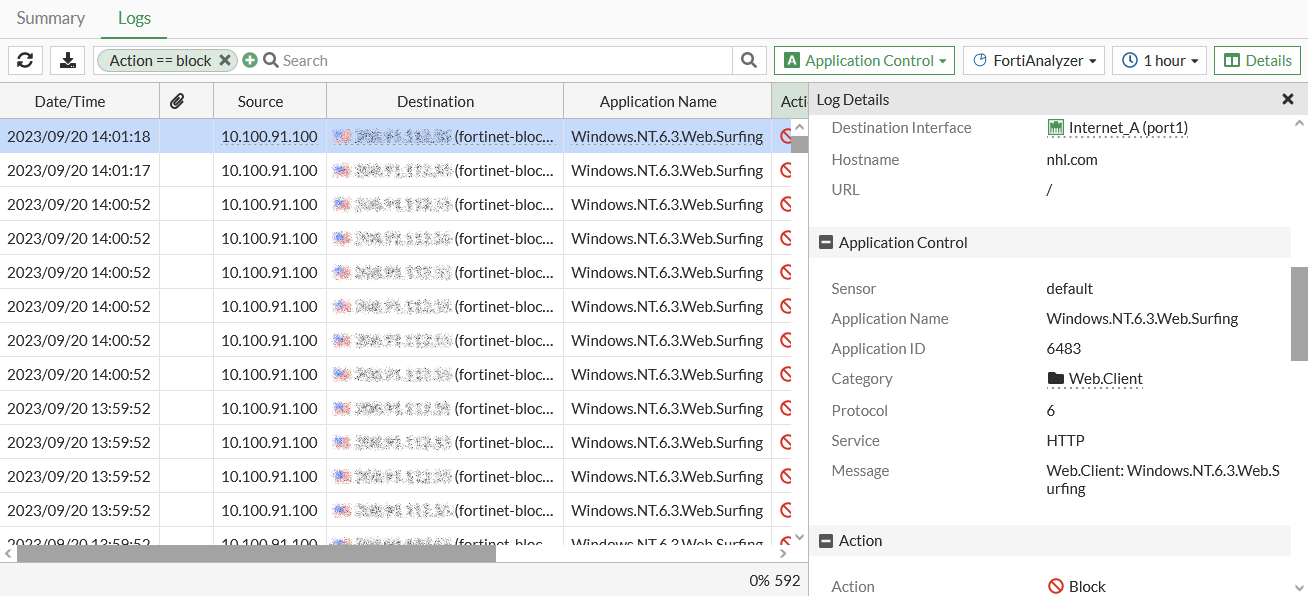The image size is (1308, 596).
Task: Add a new search filter via green plus
Action: pyautogui.click(x=250, y=60)
